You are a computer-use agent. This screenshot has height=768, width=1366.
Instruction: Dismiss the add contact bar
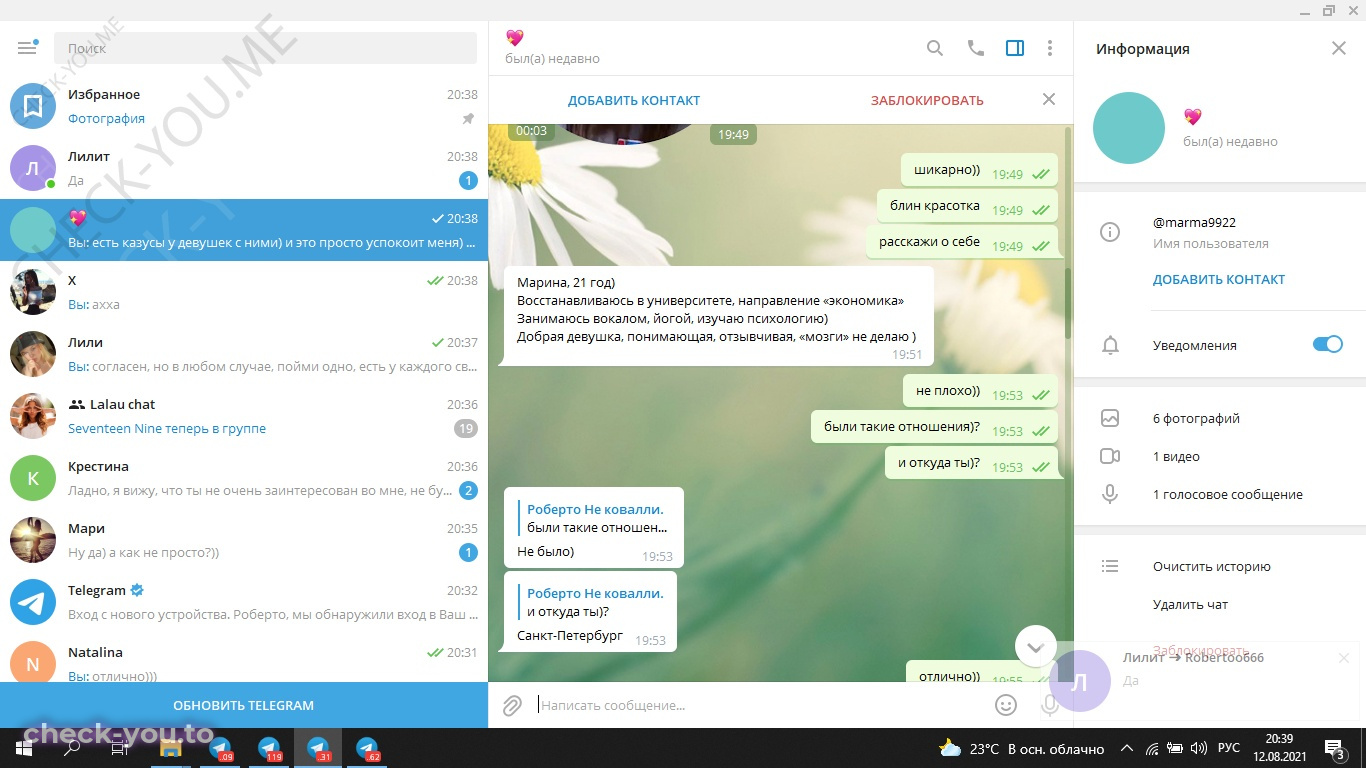[1049, 99]
